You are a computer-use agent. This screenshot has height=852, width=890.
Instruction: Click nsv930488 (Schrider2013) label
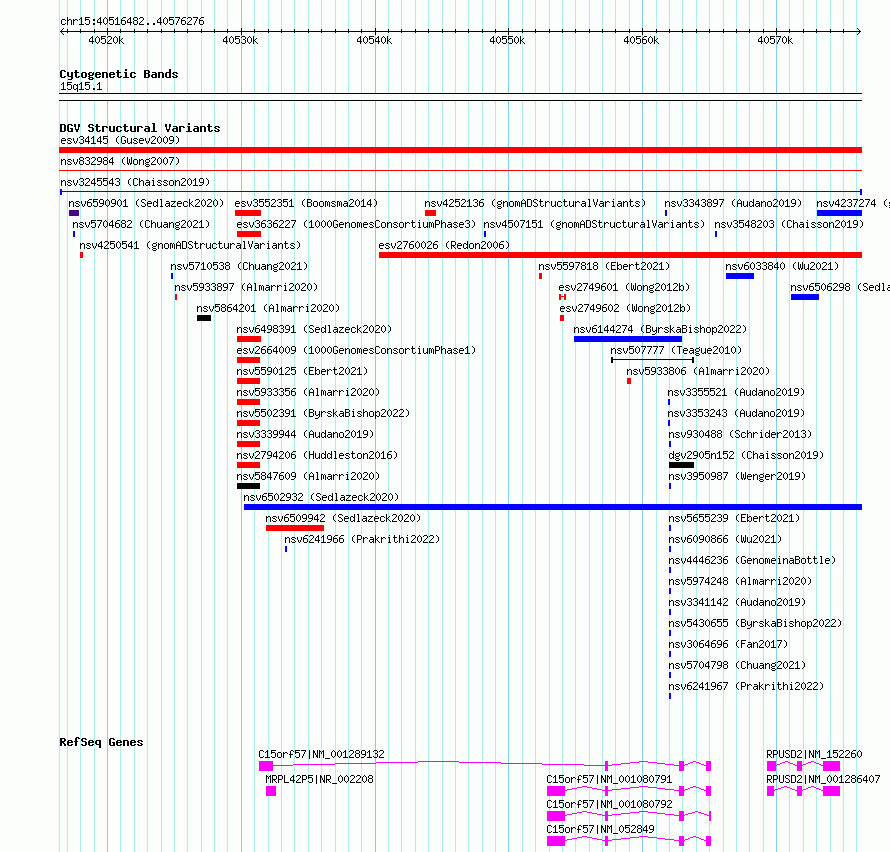point(740,434)
